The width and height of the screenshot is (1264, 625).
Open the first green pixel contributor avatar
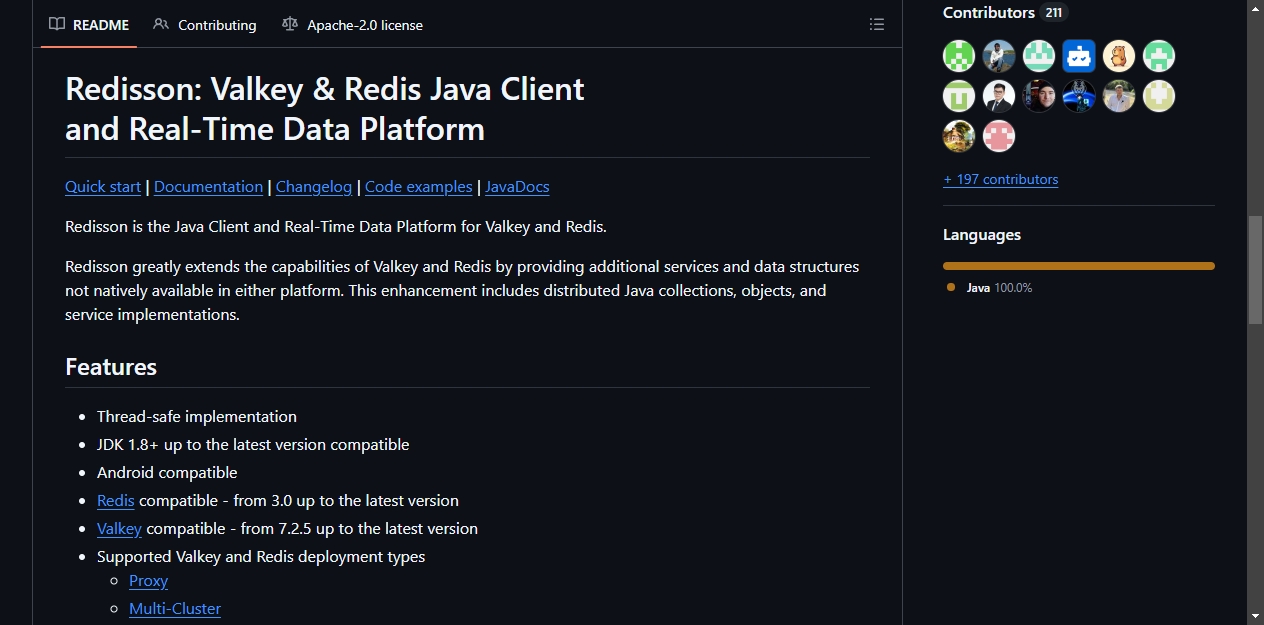(x=959, y=56)
